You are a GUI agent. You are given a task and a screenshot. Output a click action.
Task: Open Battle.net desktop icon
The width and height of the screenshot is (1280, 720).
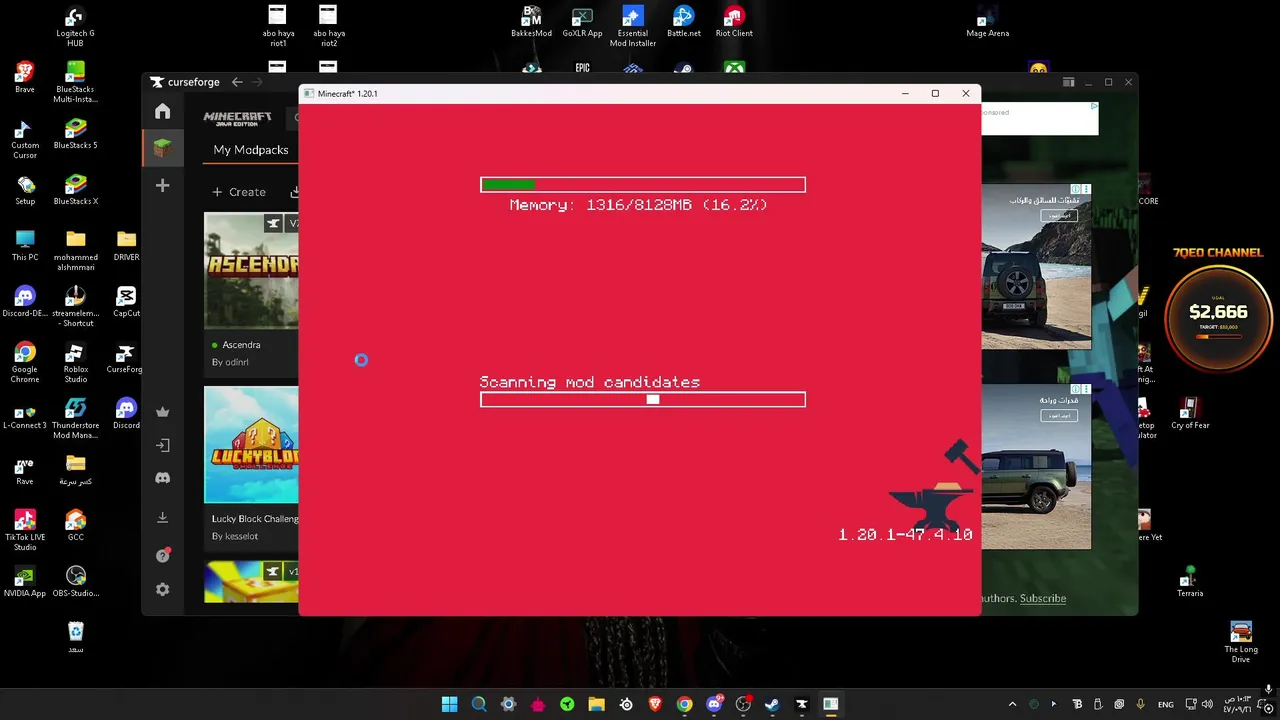[x=684, y=22]
